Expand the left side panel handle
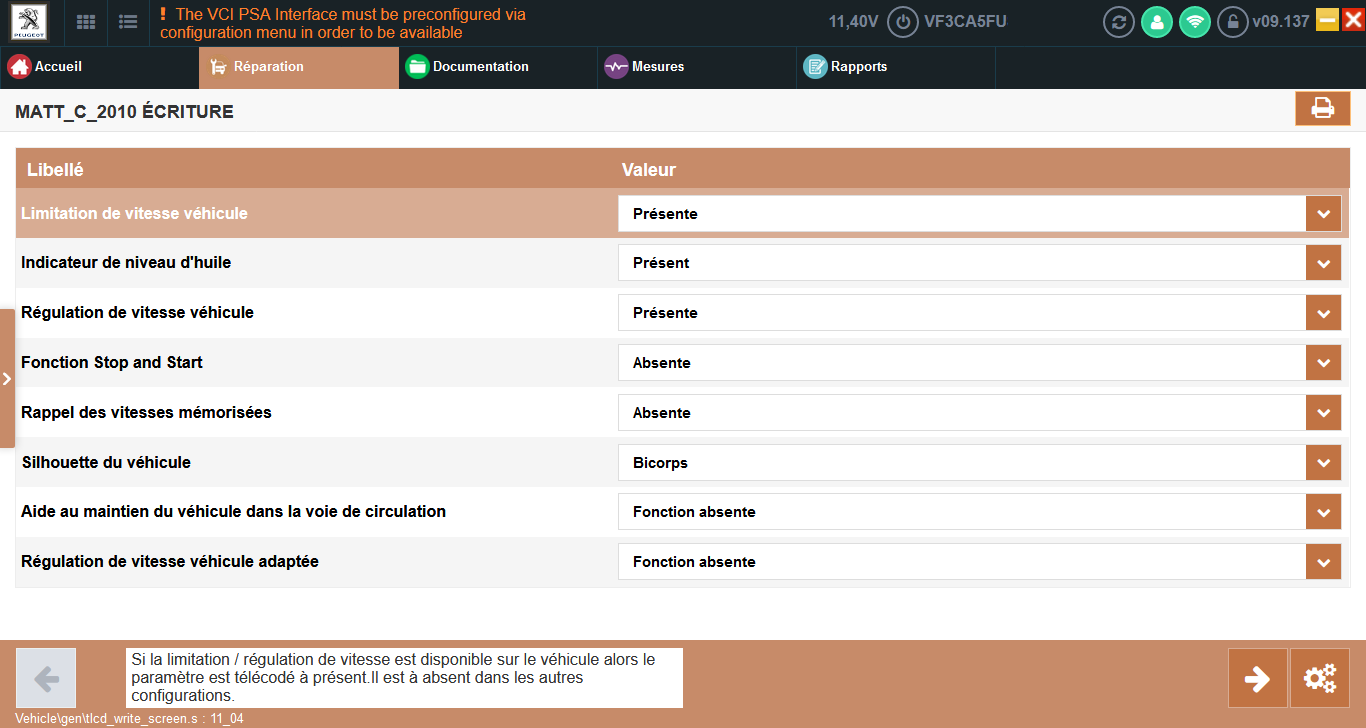The width and height of the screenshot is (1366, 728). click(7, 379)
